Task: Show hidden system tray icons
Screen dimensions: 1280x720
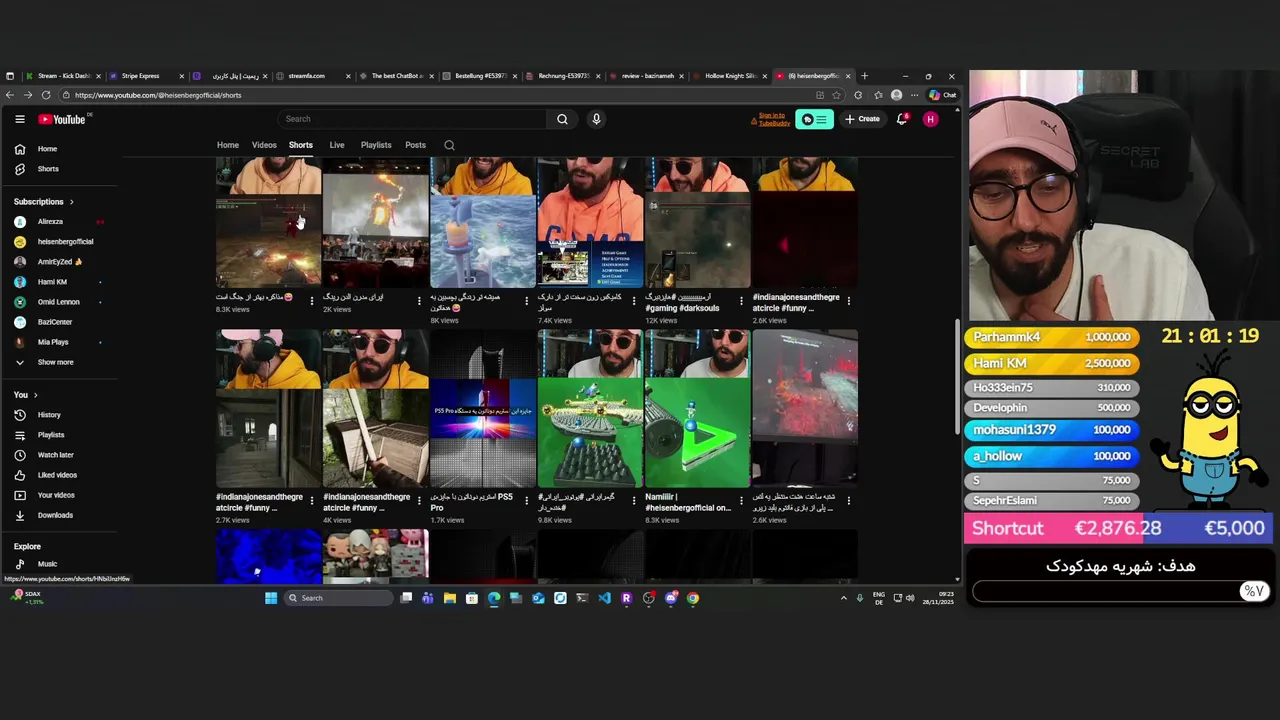Action: 843,598
